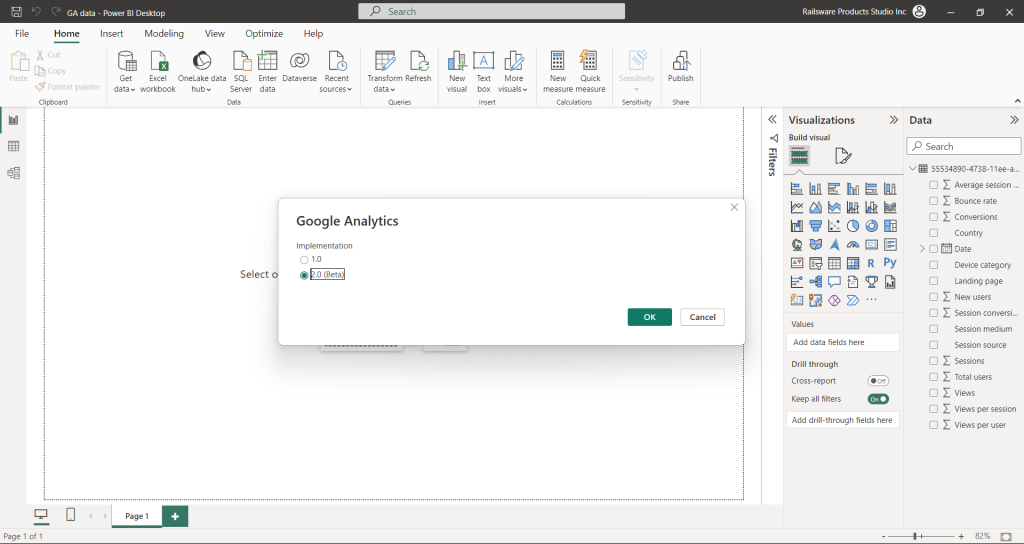Click the zoom slider in status bar
Viewport: 1024px width, 544px height.
pos(922,536)
